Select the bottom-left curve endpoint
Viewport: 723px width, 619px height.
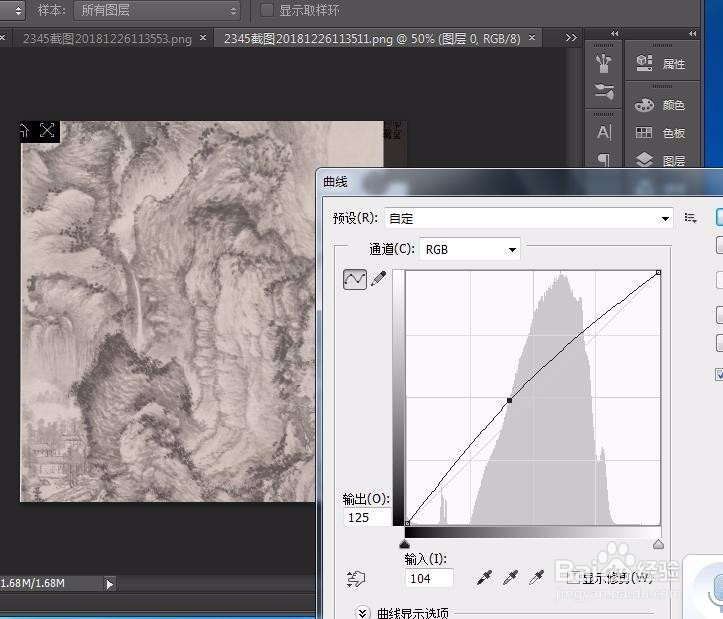407,523
